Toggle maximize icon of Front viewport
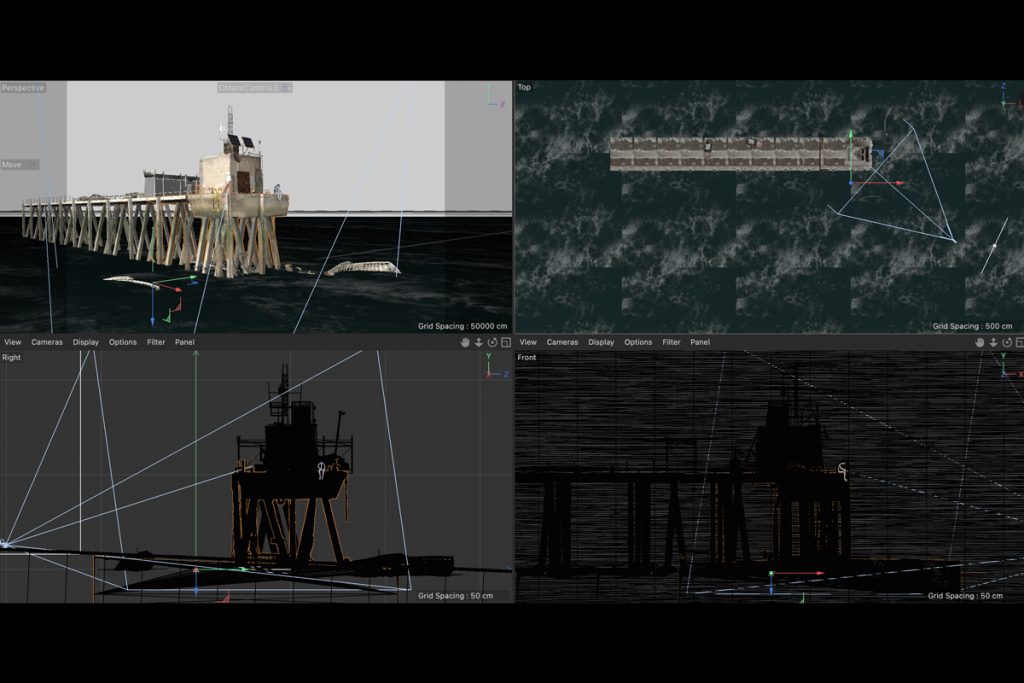The height and width of the screenshot is (683, 1024). (x=1018, y=342)
